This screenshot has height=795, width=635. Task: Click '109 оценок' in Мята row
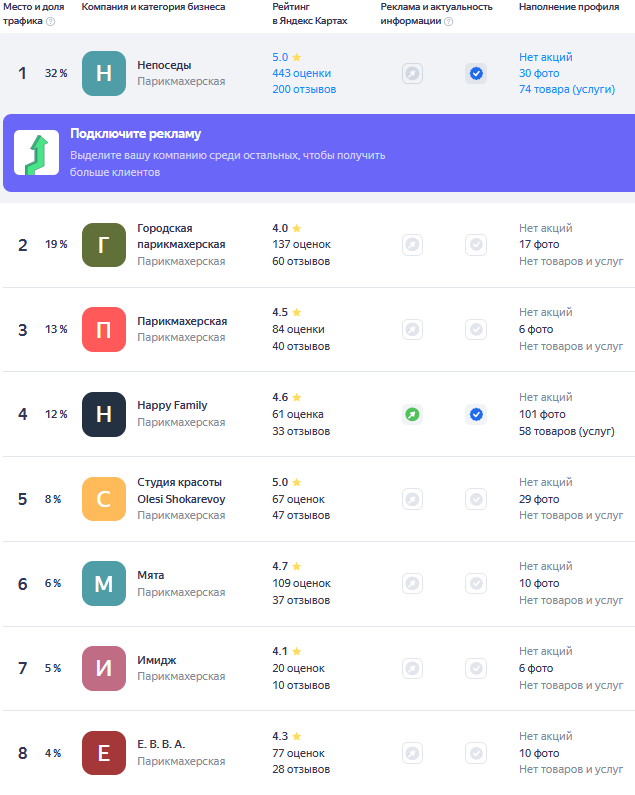pos(301,583)
